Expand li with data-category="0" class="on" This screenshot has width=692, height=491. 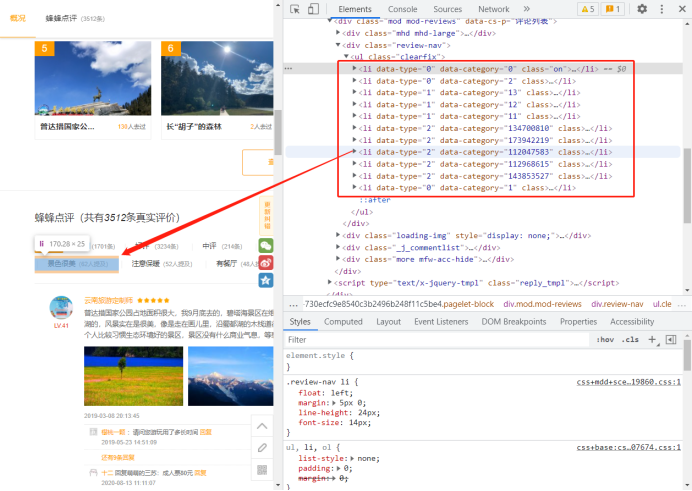click(354, 68)
